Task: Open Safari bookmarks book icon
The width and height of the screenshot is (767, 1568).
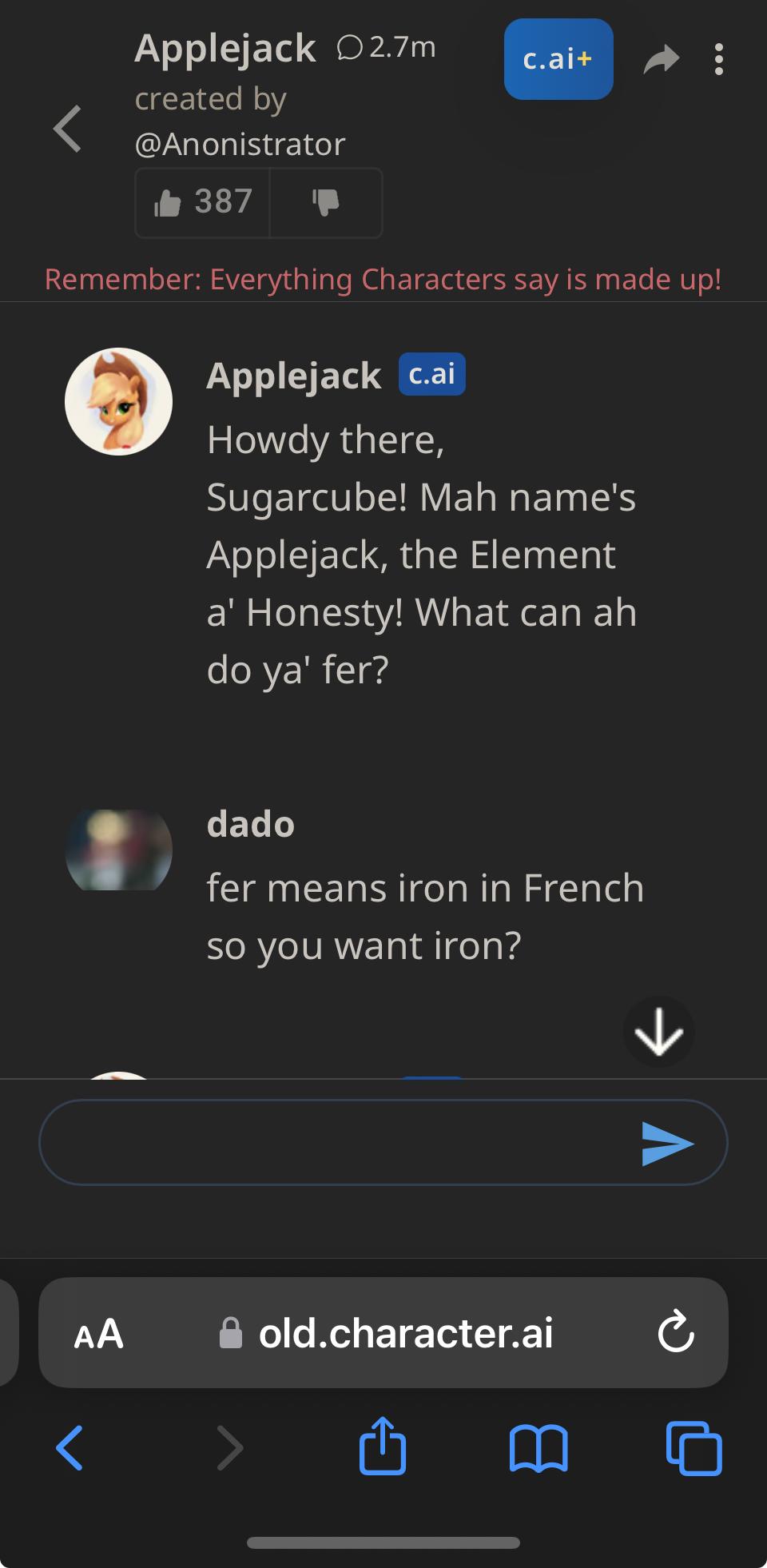Action: [538, 1448]
